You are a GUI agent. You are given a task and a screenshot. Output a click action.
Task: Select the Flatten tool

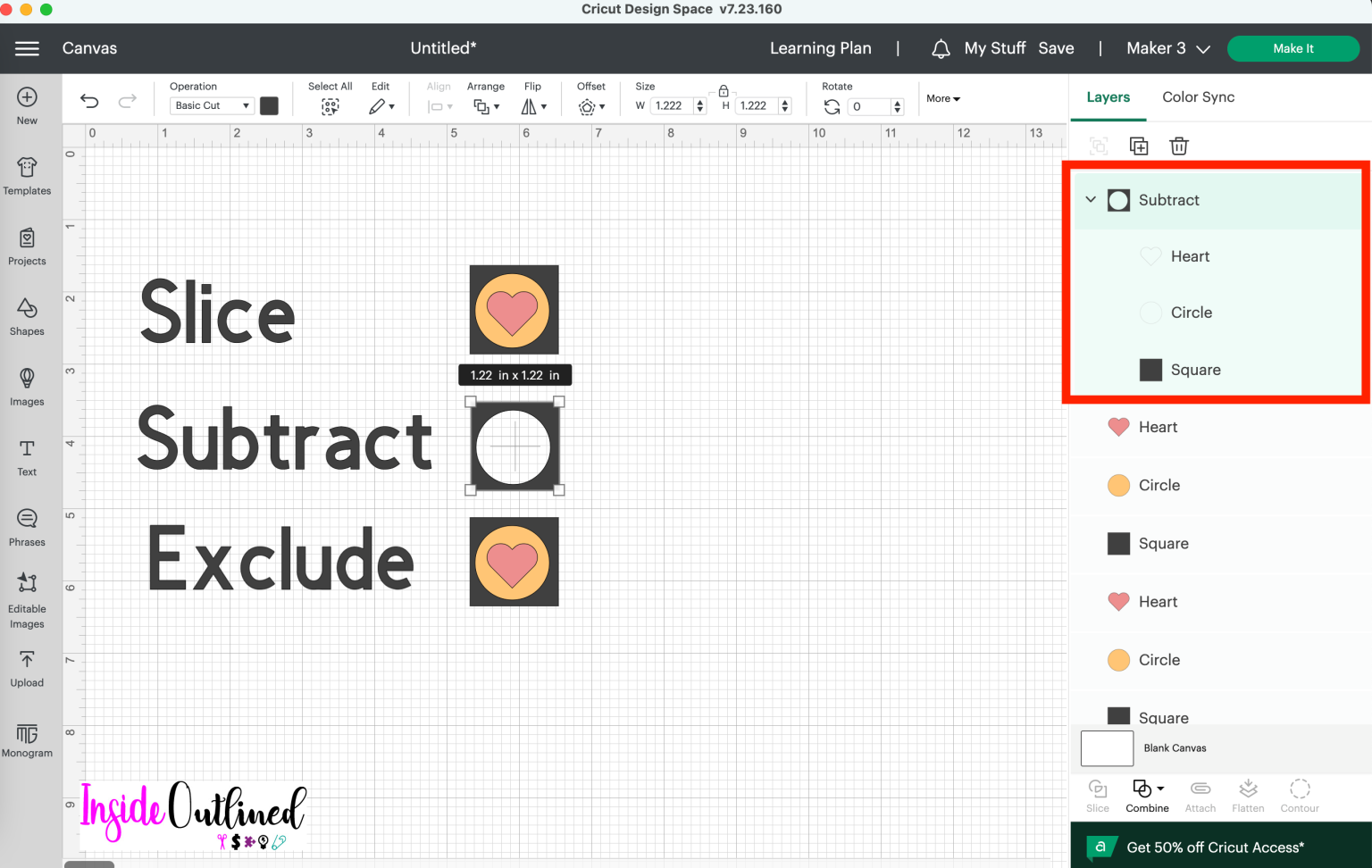click(x=1248, y=793)
